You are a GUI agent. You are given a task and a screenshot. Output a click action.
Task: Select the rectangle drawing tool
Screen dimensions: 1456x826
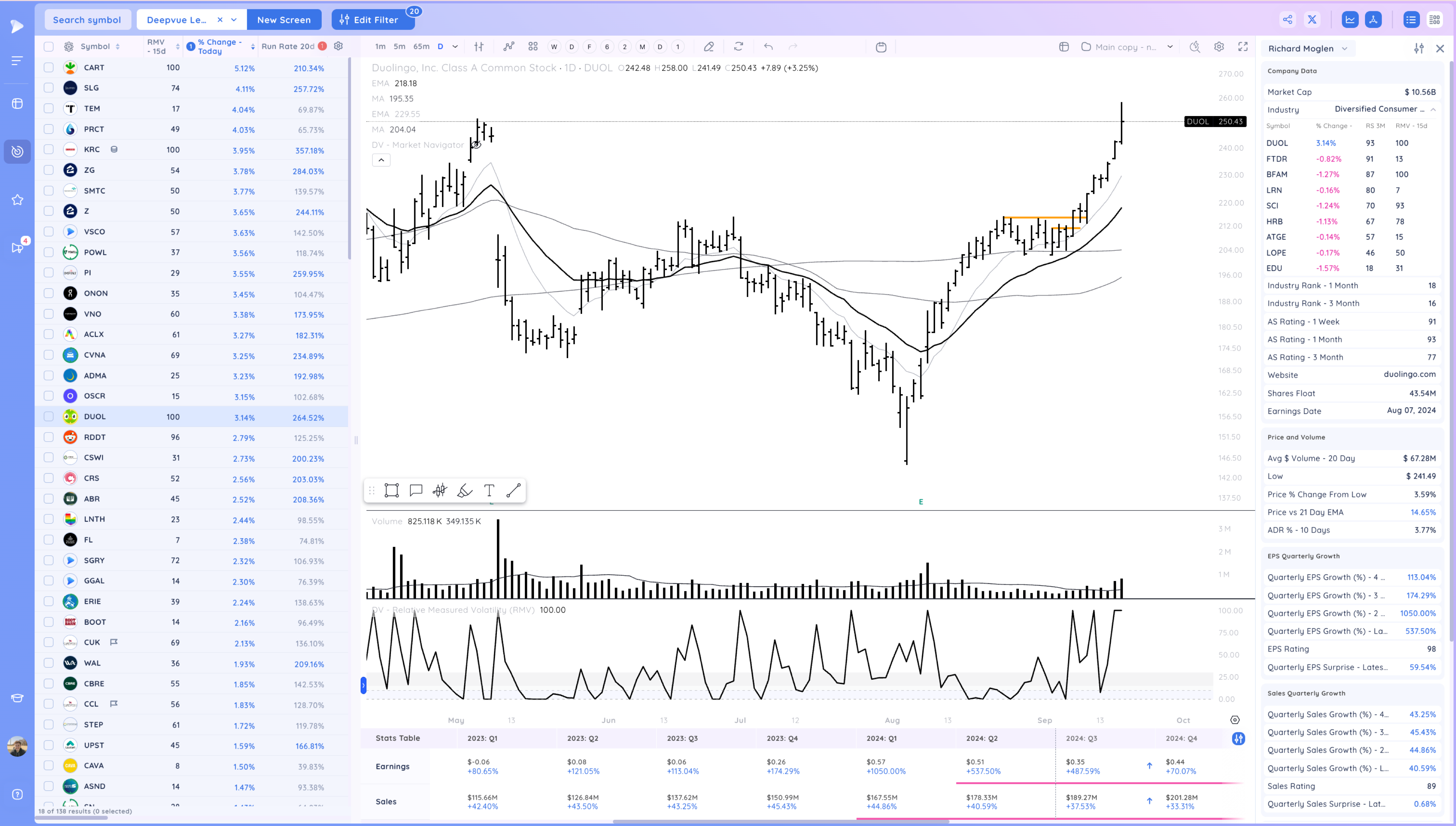click(392, 490)
